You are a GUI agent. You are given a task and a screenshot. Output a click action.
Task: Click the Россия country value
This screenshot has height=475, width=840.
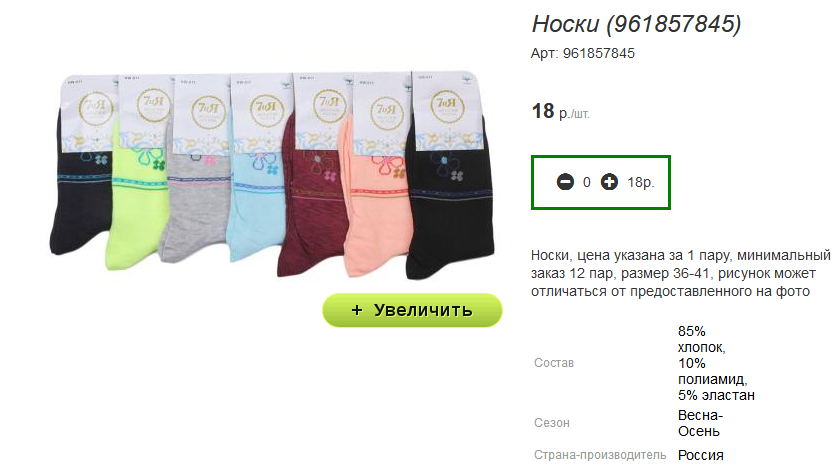pyautogui.click(x=701, y=455)
